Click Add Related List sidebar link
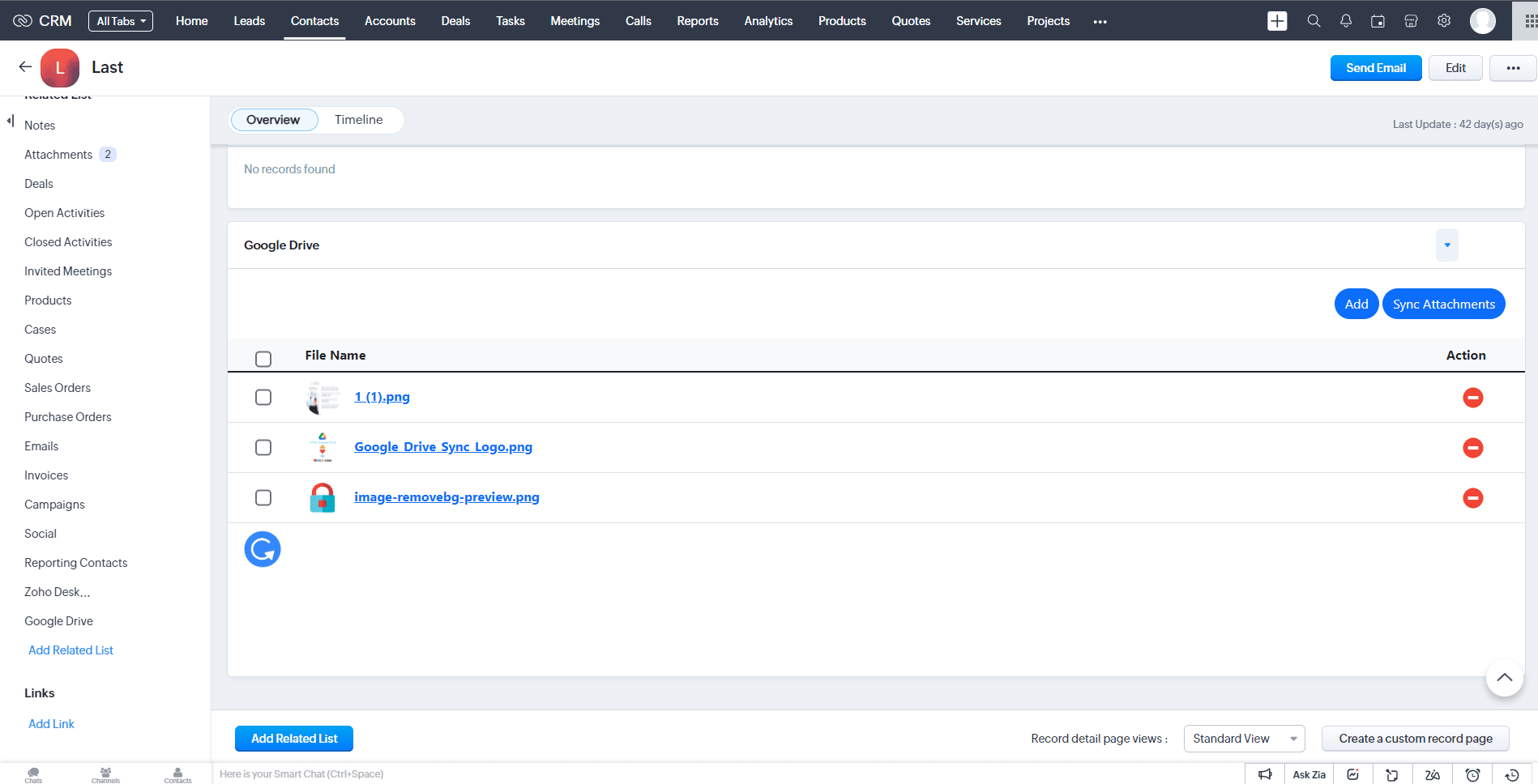 point(70,650)
